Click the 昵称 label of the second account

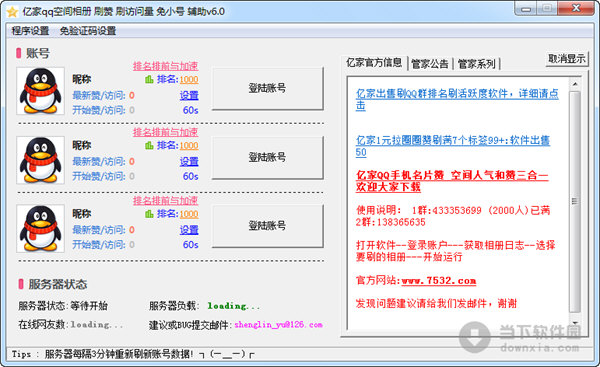click(x=82, y=145)
